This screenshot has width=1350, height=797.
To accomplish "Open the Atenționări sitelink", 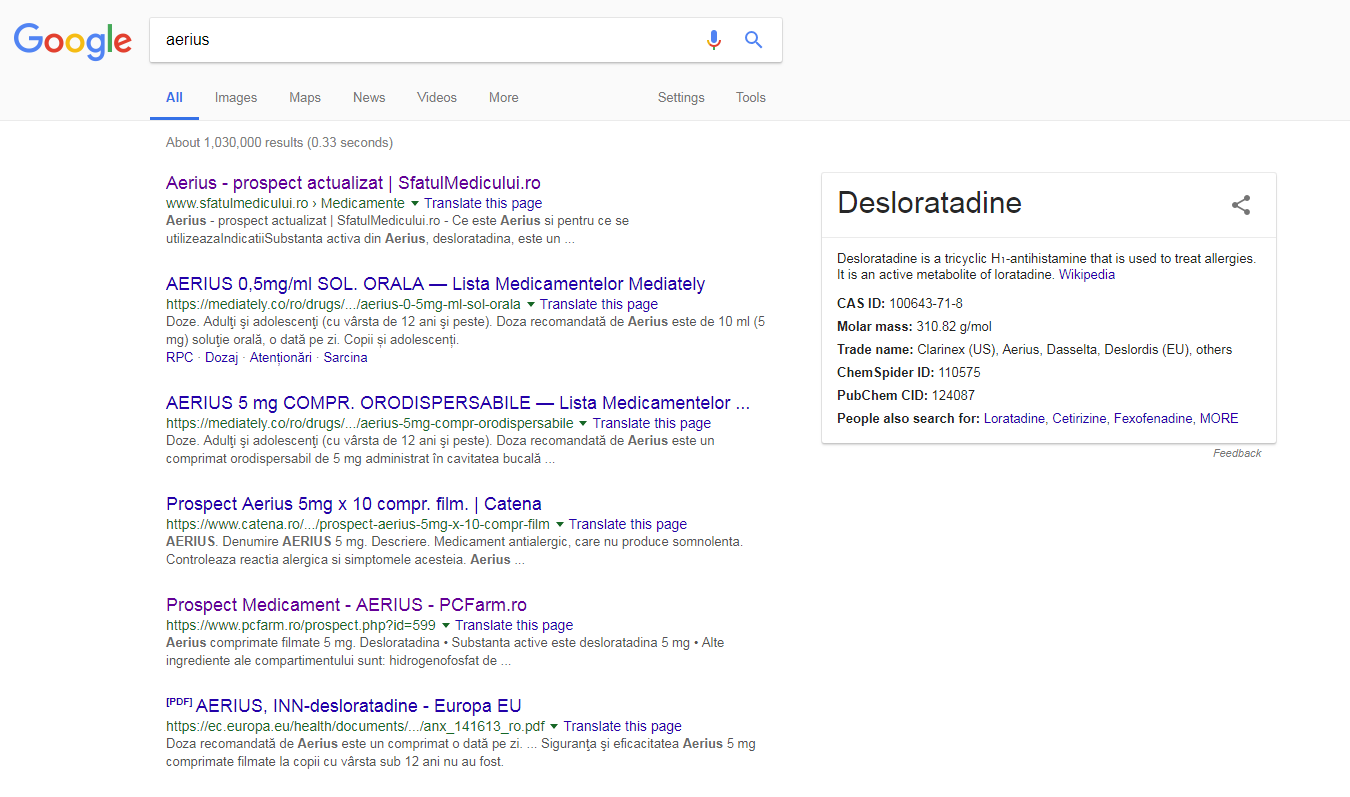I will (x=281, y=357).
